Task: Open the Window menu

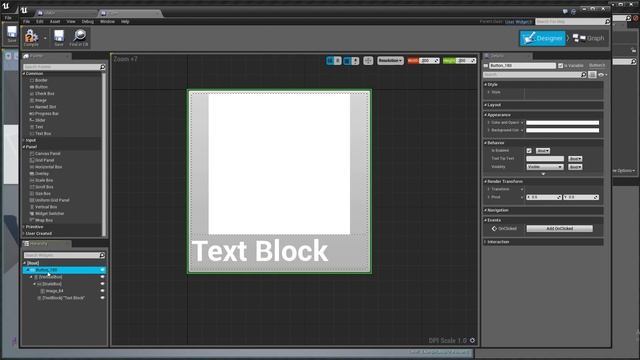Action: pyautogui.click(x=107, y=22)
